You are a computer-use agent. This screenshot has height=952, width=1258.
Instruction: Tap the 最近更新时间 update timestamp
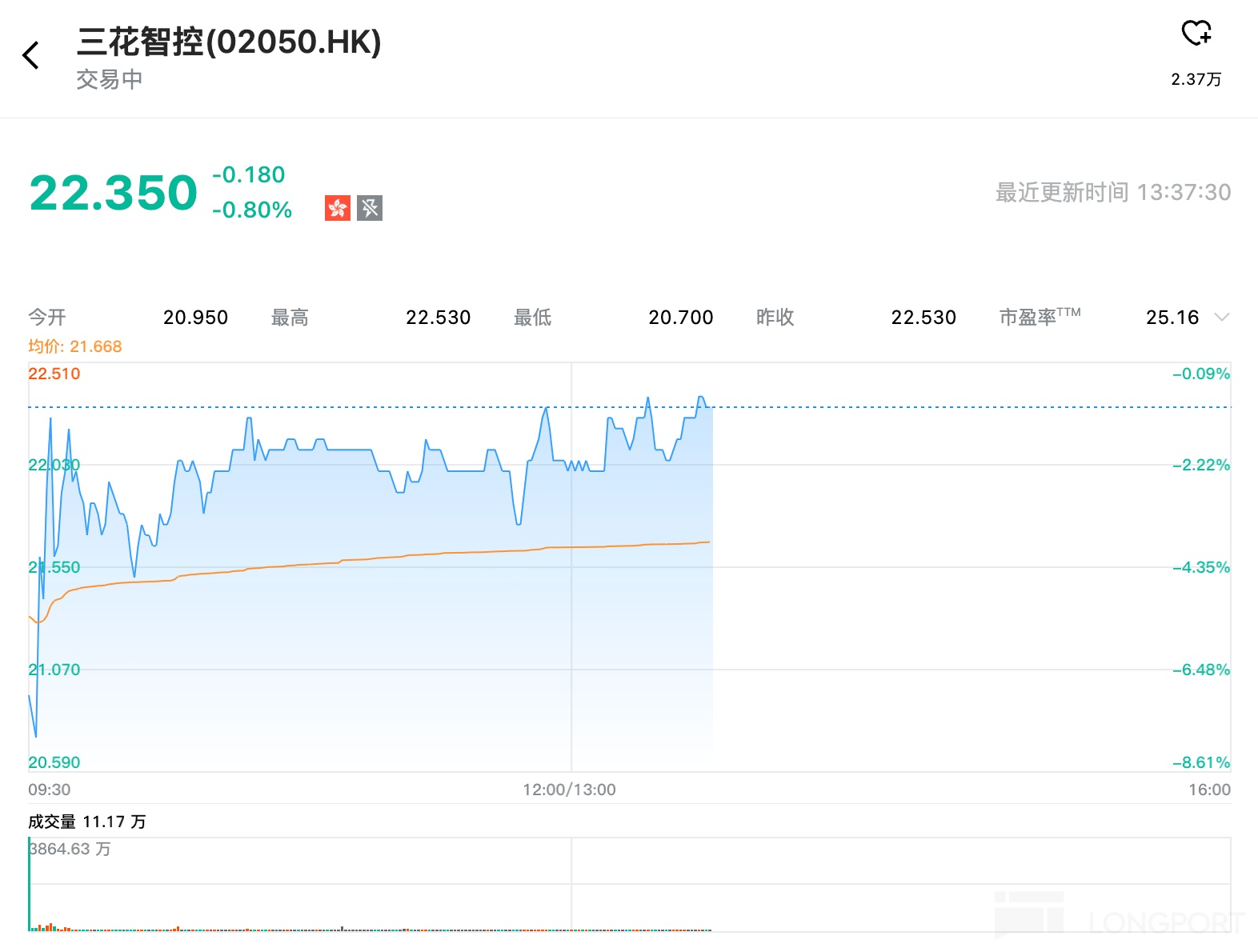point(1112,192)
